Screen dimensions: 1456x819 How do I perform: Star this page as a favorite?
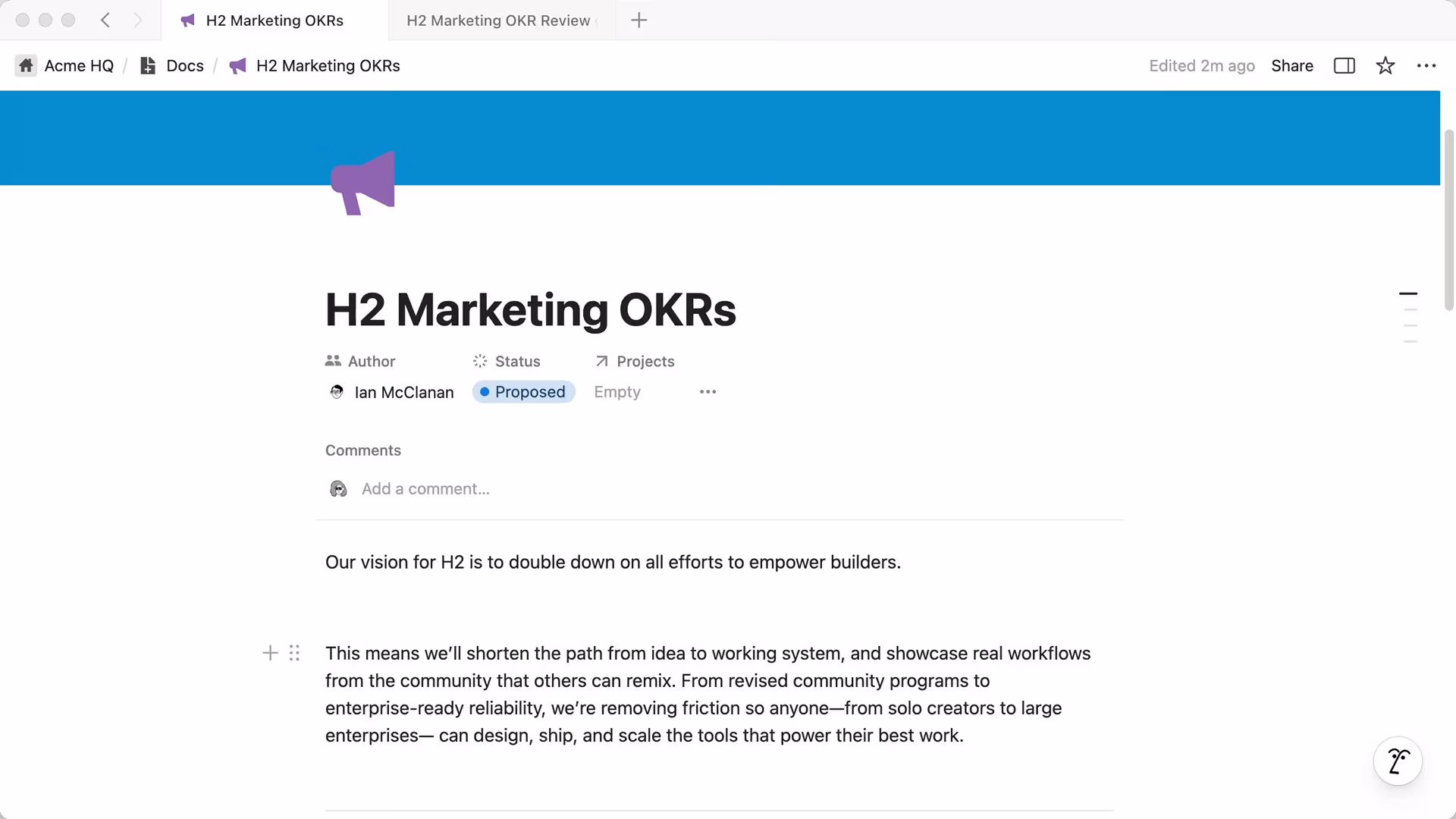pos(1385,66)
